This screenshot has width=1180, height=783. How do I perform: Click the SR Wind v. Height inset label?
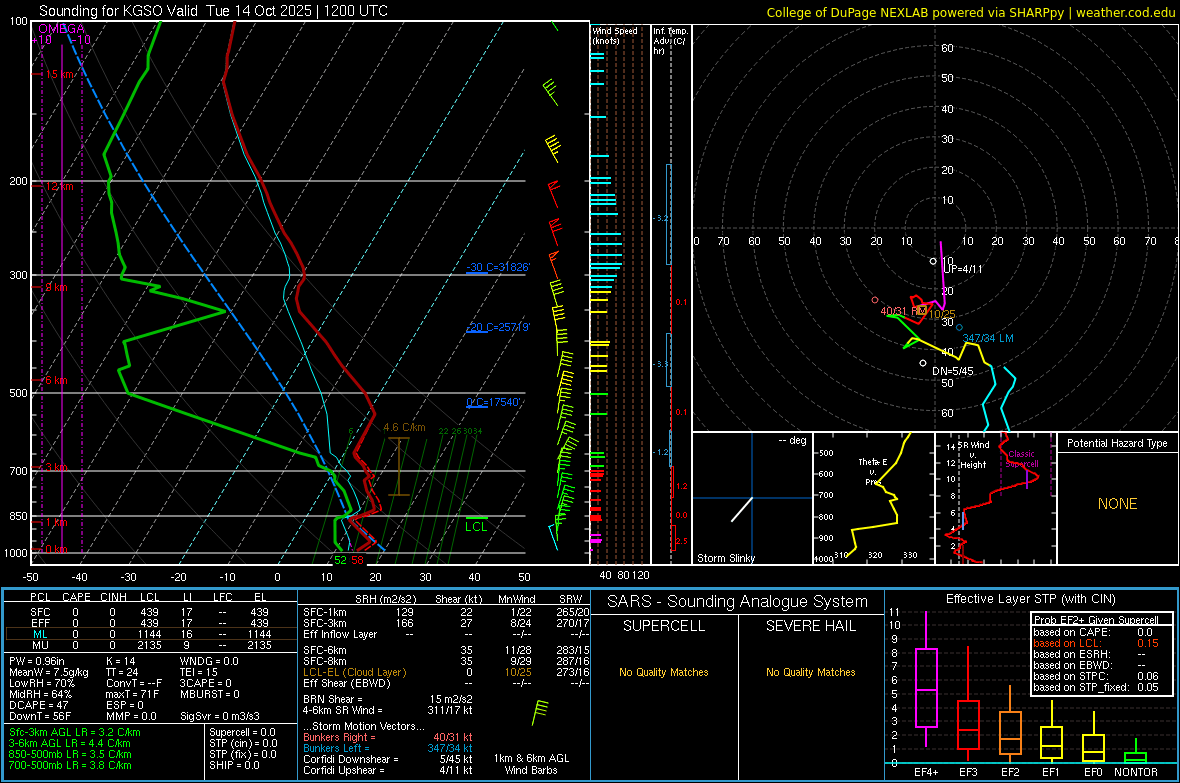click(973, 455)
